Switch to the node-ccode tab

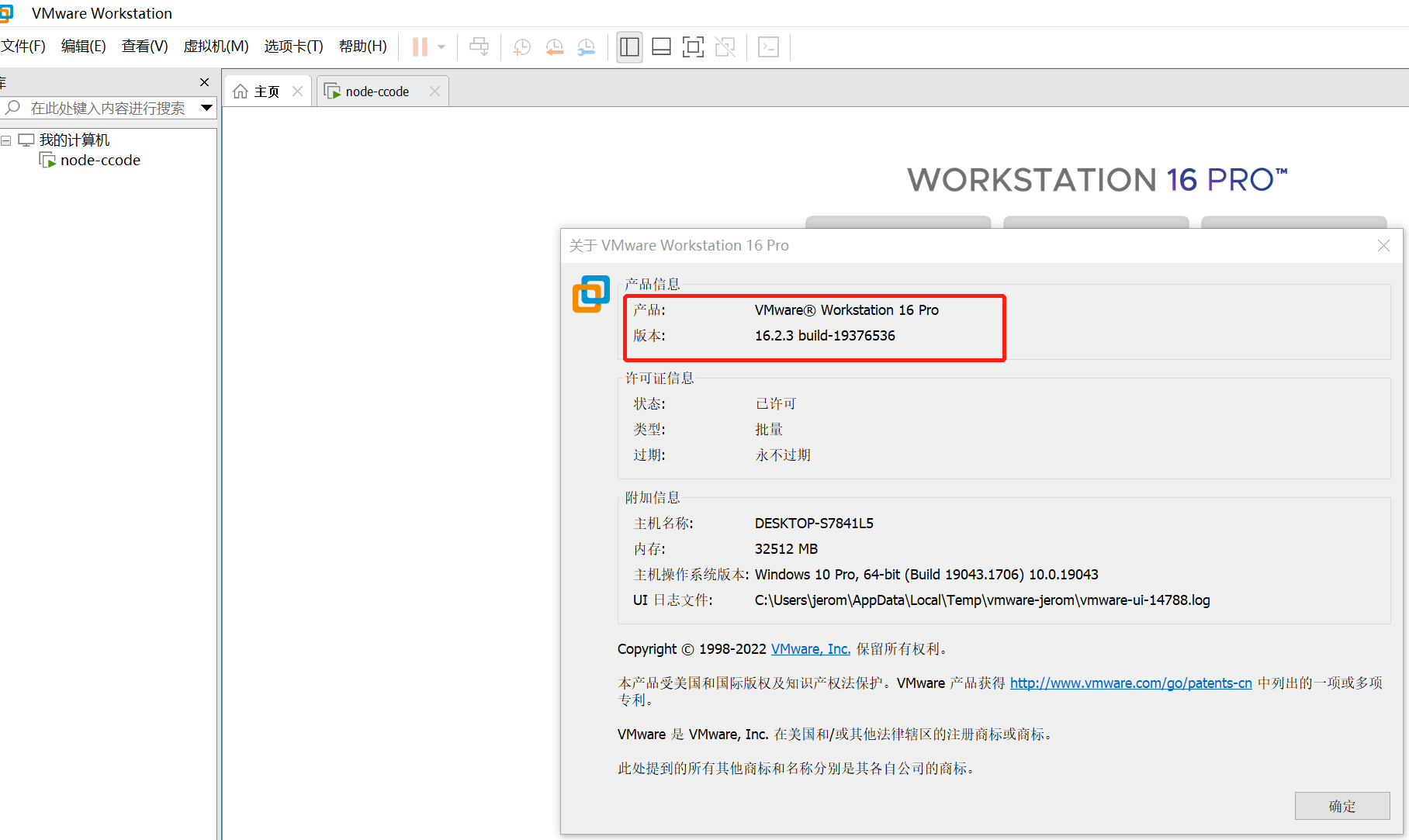(377, 92)
